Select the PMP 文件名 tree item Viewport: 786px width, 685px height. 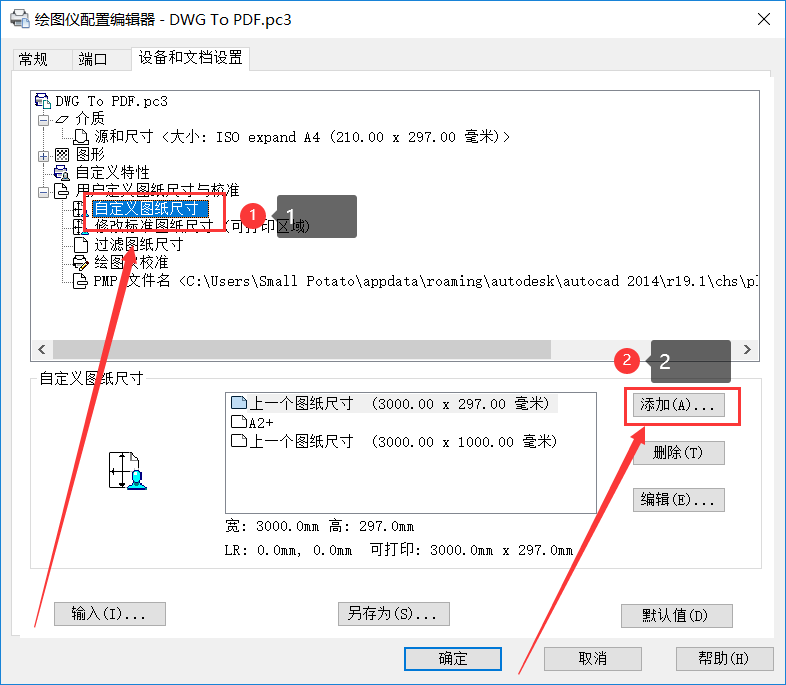click(x=425, y=281)
